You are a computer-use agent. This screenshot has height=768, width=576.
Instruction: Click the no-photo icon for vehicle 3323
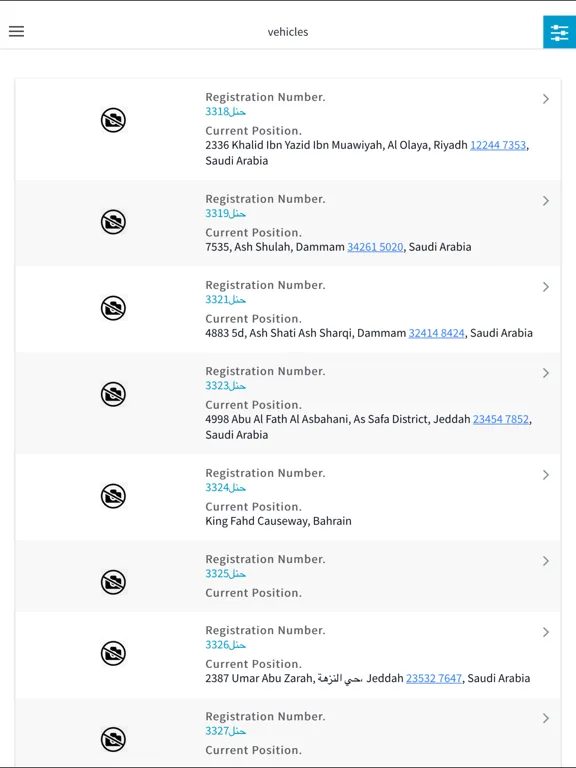click(113, 394)
